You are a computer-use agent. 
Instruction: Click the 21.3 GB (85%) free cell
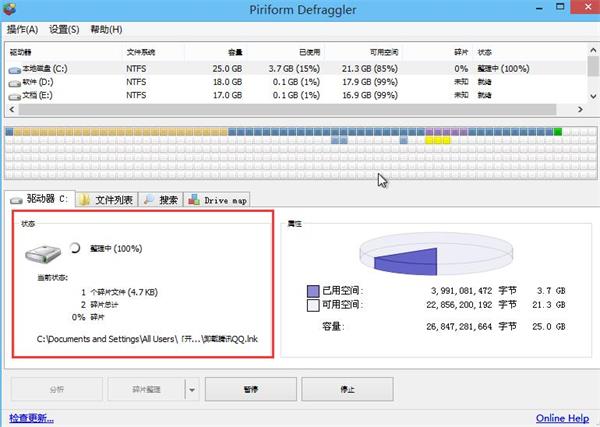(x=370, y=69)
